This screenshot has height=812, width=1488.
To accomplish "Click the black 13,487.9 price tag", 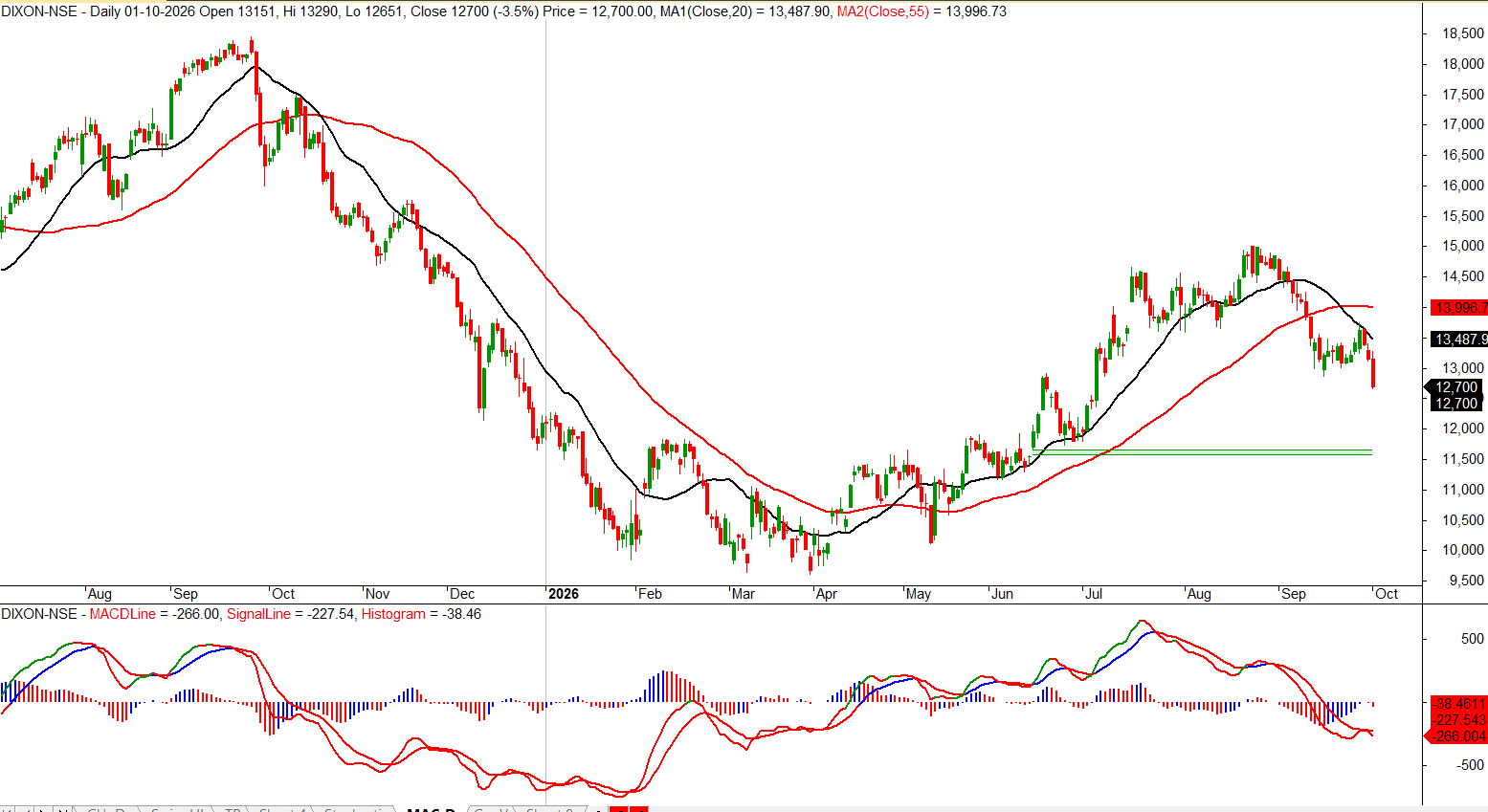I will coord(1459,340).
